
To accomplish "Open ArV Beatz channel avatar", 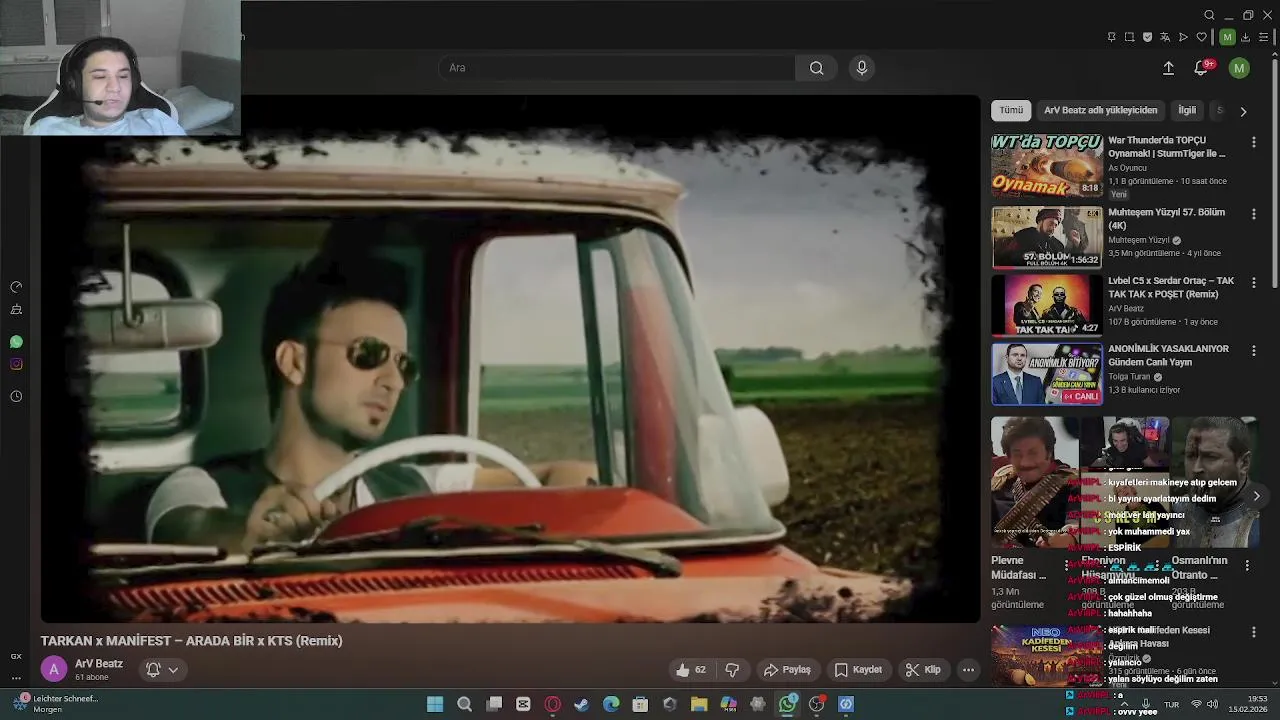I will click(54, 670).
